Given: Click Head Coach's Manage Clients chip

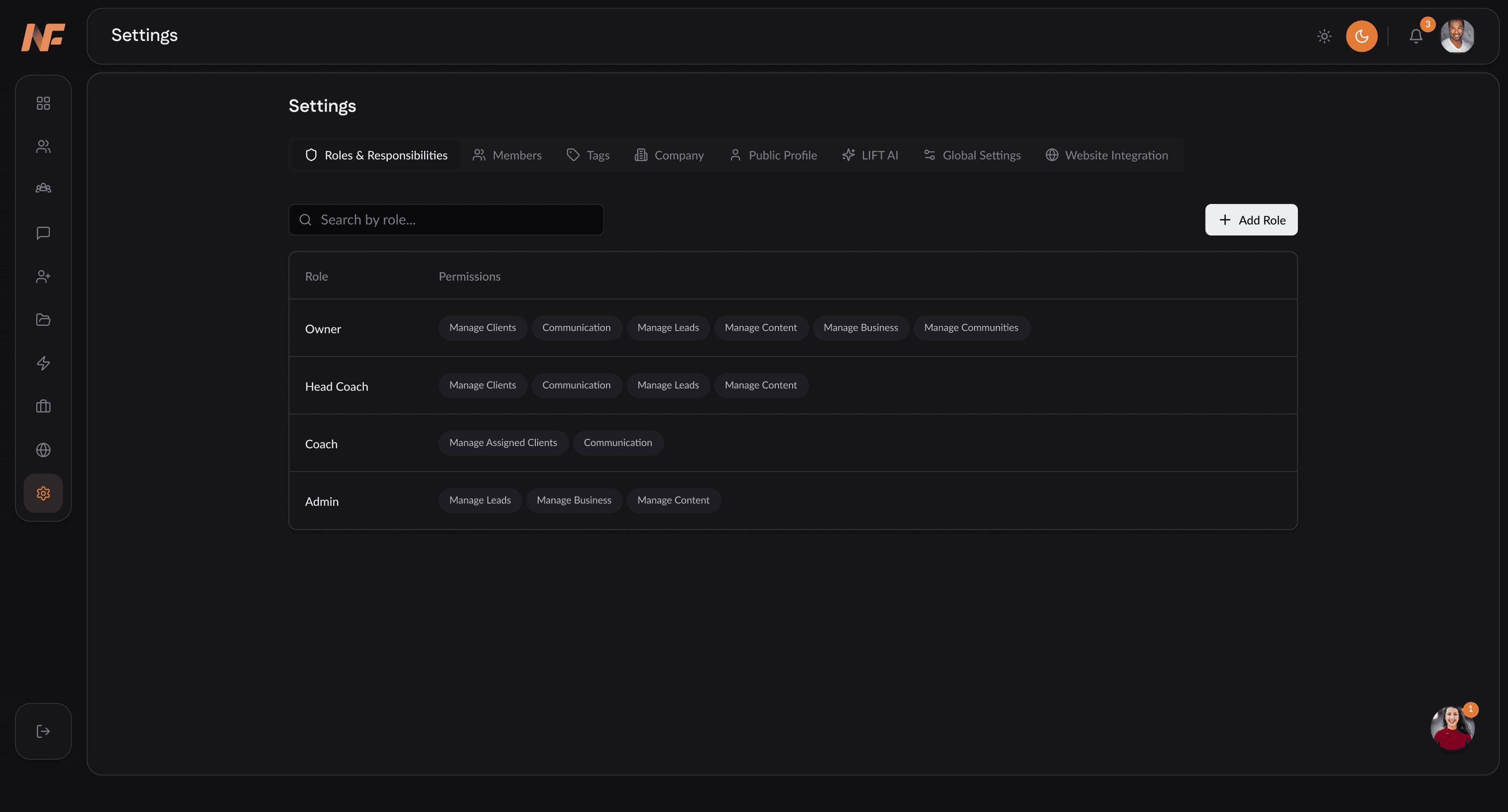Looking at the screenshot, I should (483, 385).
